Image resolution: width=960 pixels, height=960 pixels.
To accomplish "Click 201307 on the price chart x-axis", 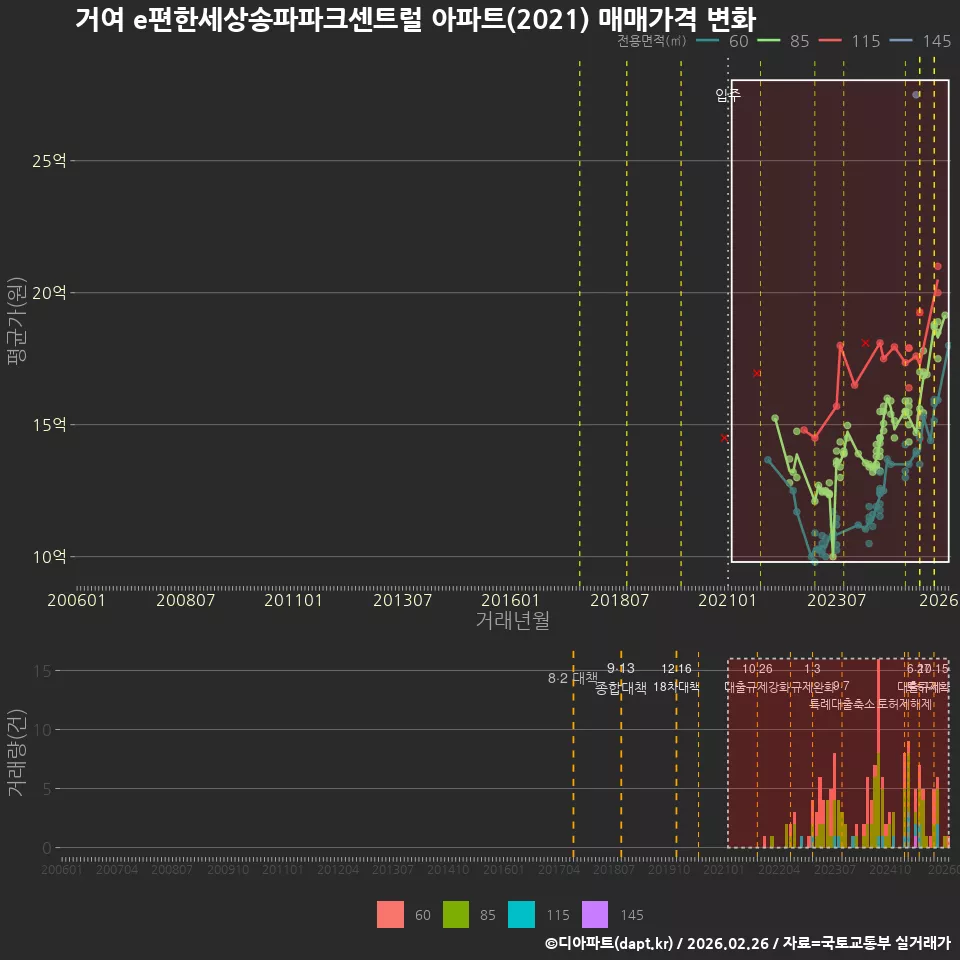I will coord(402,600).
